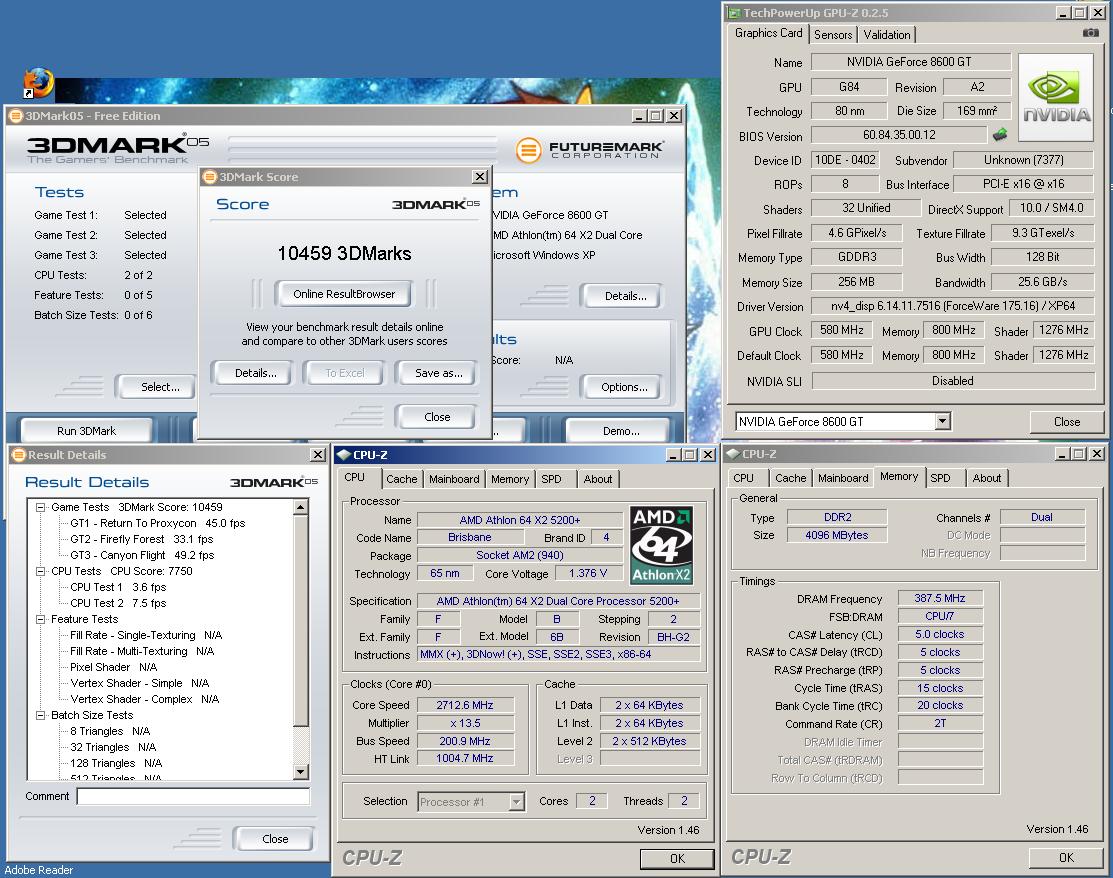This screenshot has width=1113, height=878.
Task: Click Close button in Result Details window
Action: [x=275, y=839]
